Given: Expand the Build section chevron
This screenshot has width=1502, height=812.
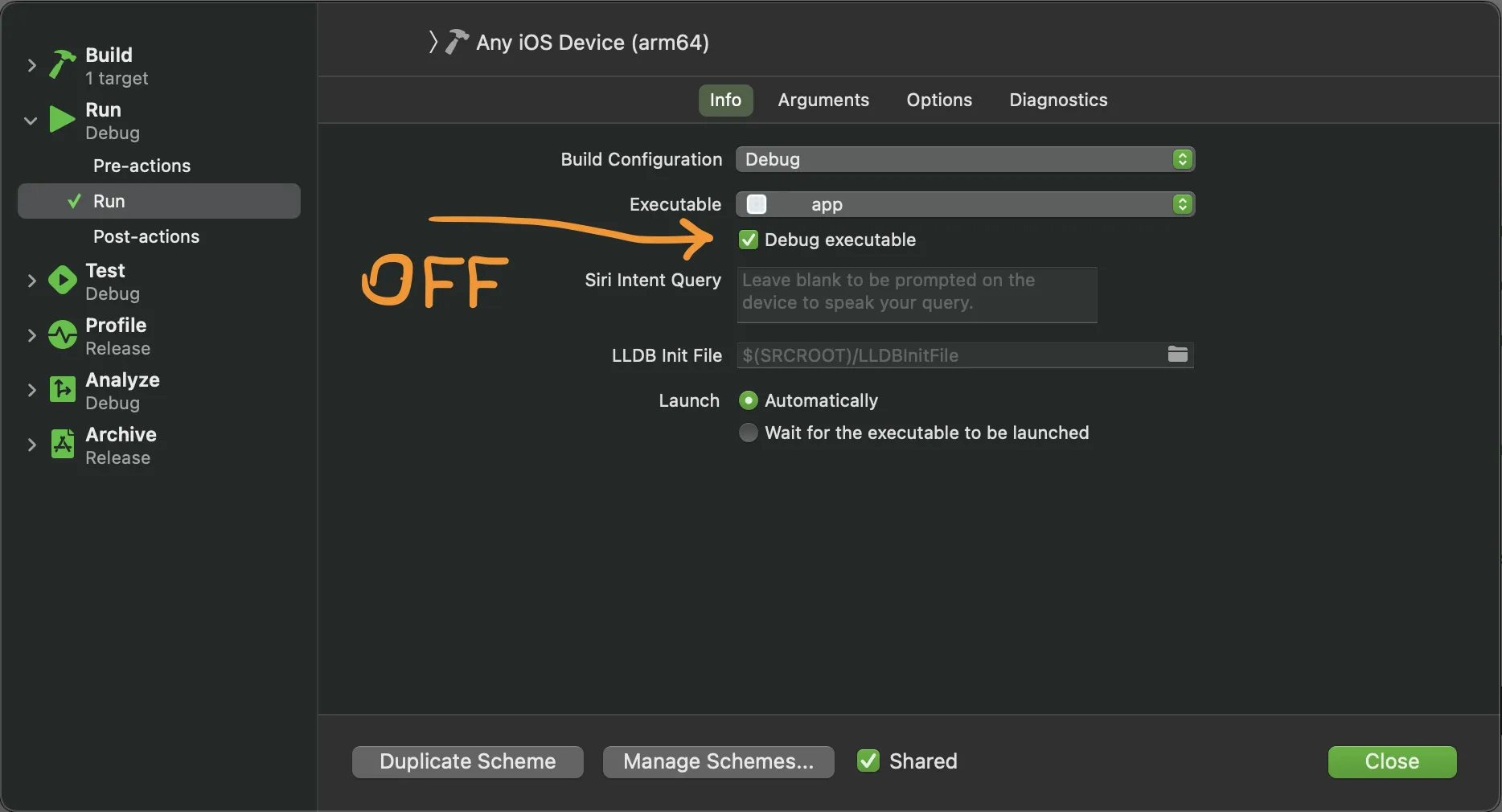Looking at the screenshot, I should [x=31, y=65].
